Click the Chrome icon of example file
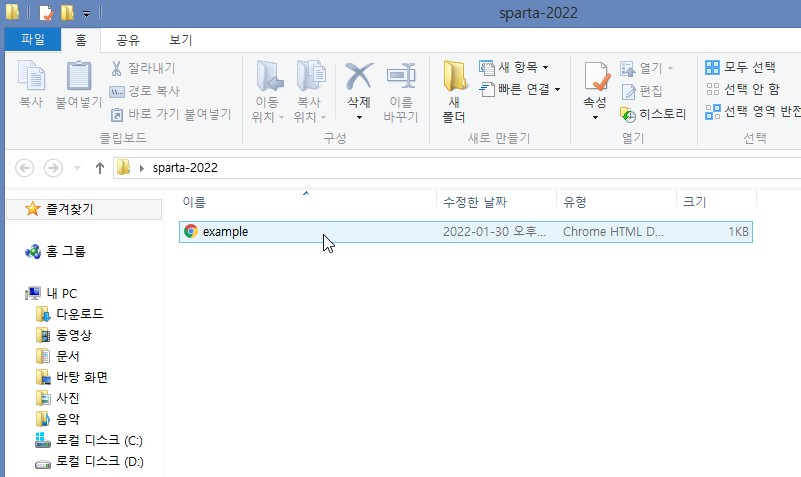 (x=191, y=231)
